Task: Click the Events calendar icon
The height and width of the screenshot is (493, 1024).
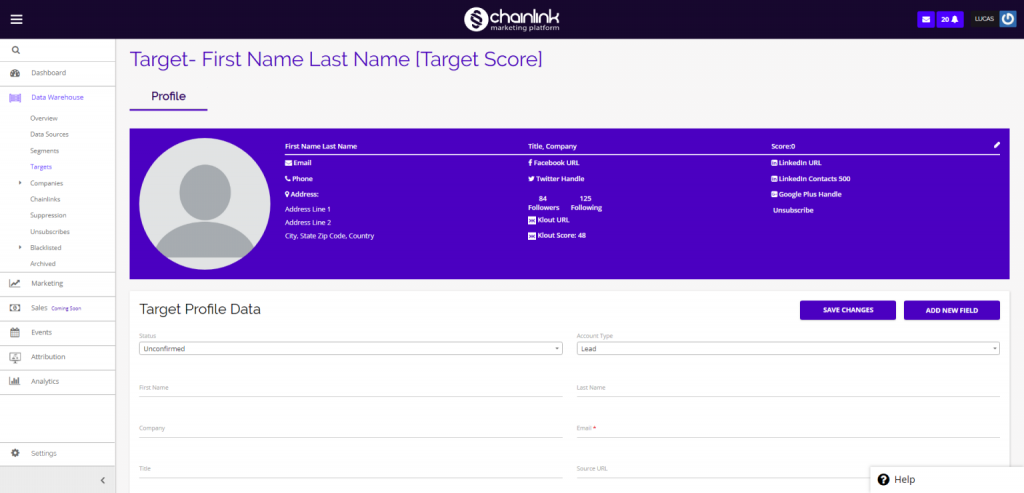Action: tap(14, 332)
